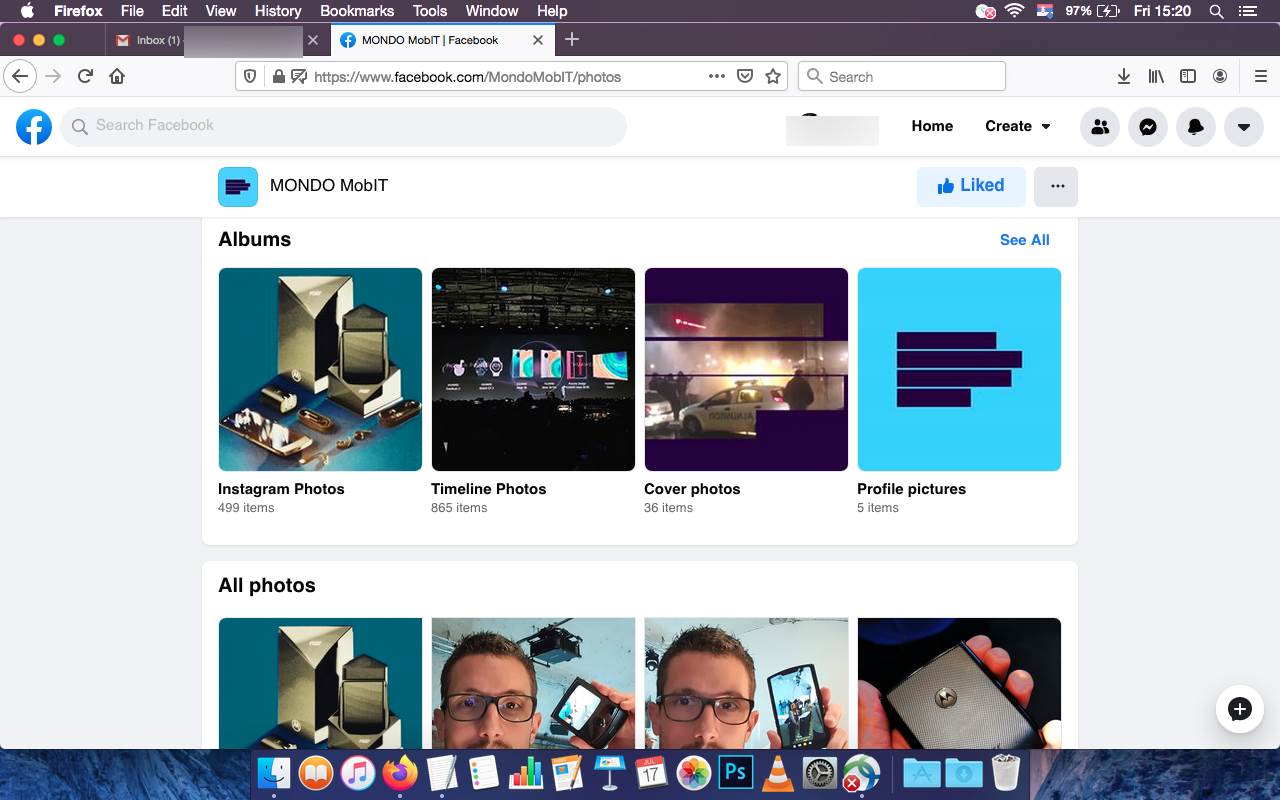1280x800 pixels.
Task: Open the Bookmarks menu
Action: 356,11
